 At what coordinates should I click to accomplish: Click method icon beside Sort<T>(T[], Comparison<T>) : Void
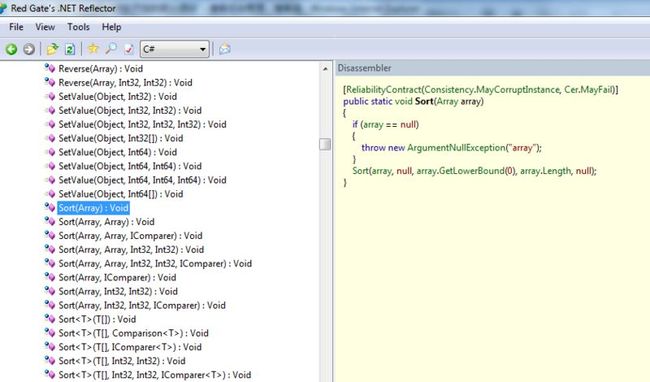tap(50, 333)
